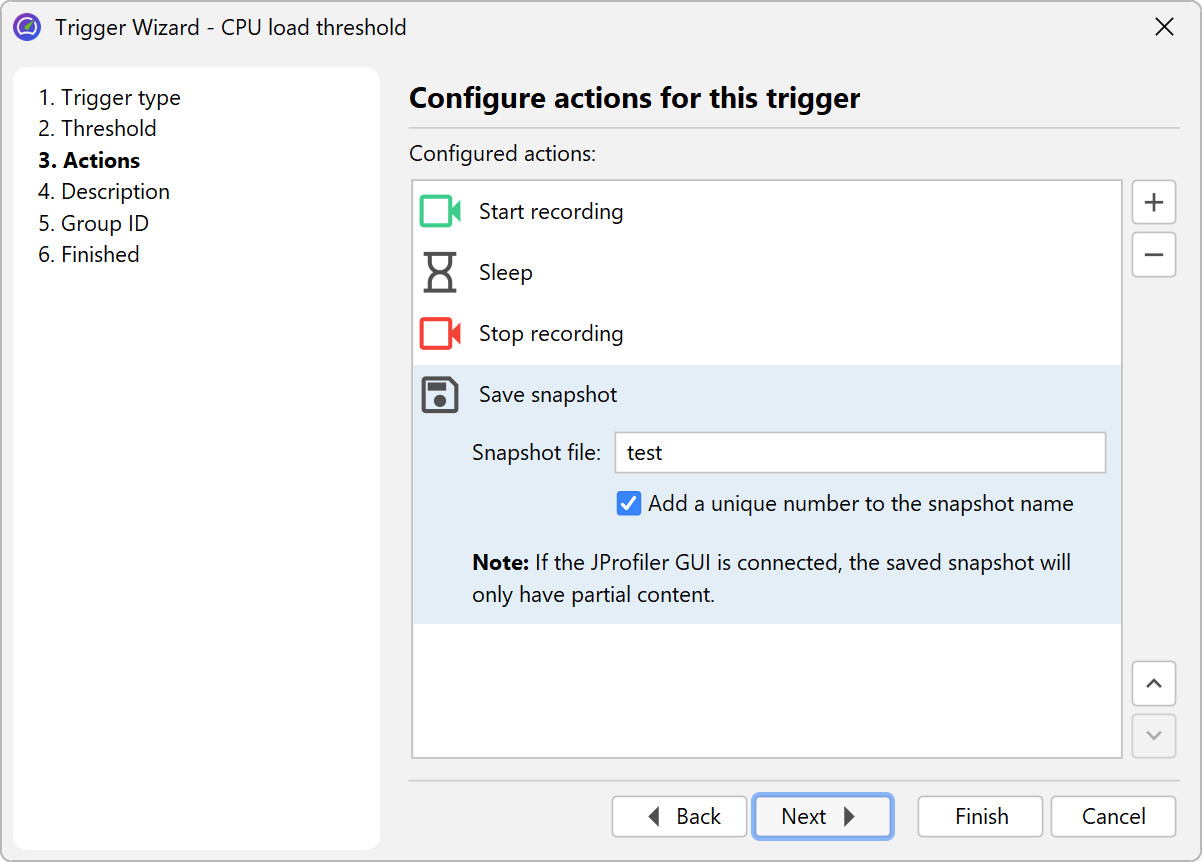Remove selected action with minus button
The width and height of the screenshot is (1202, 862).
(x=1153, y=255)
